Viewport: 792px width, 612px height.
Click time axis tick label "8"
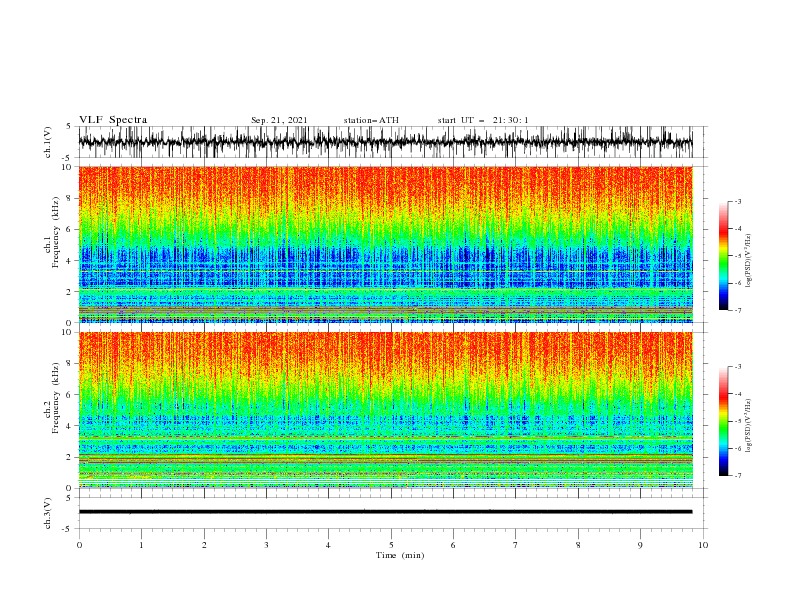pyautogui.click(x=578, y=545)
